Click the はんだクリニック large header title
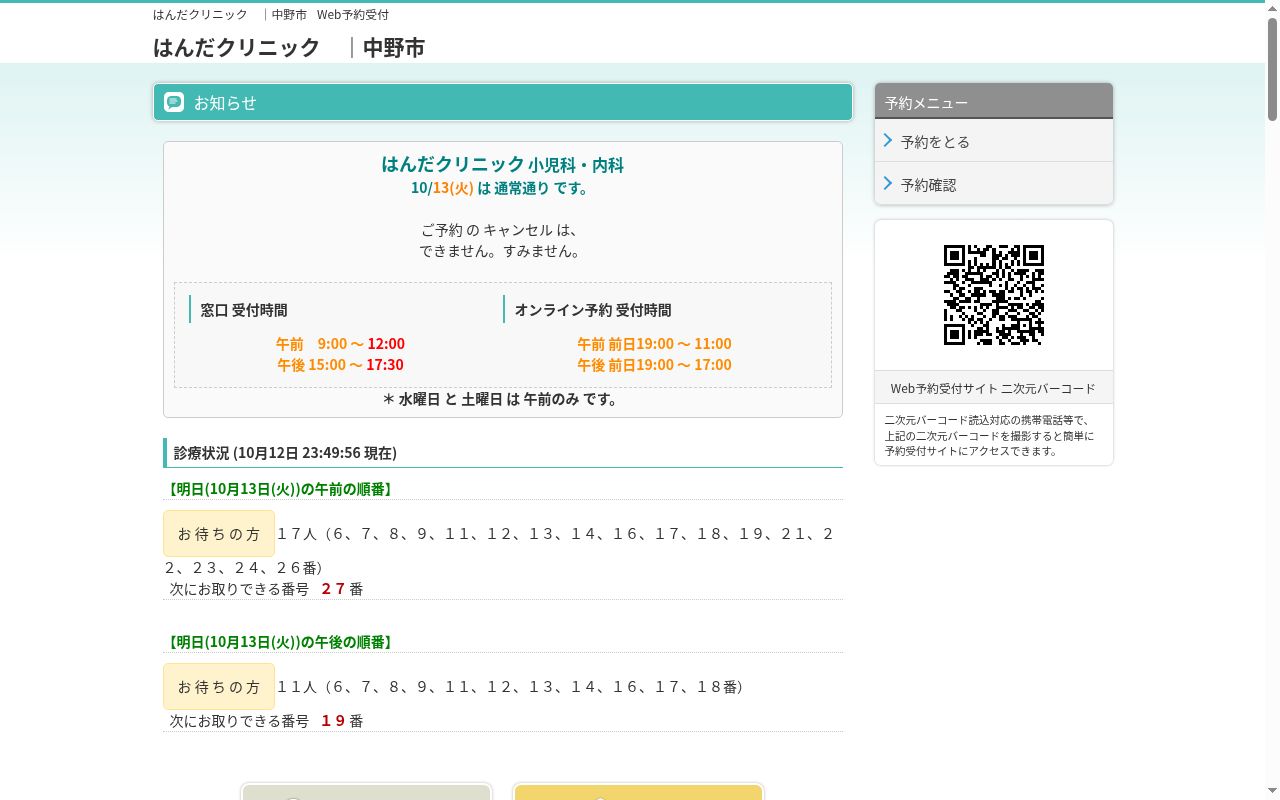Screen dimensions: 1280x800 coord(237,47)
